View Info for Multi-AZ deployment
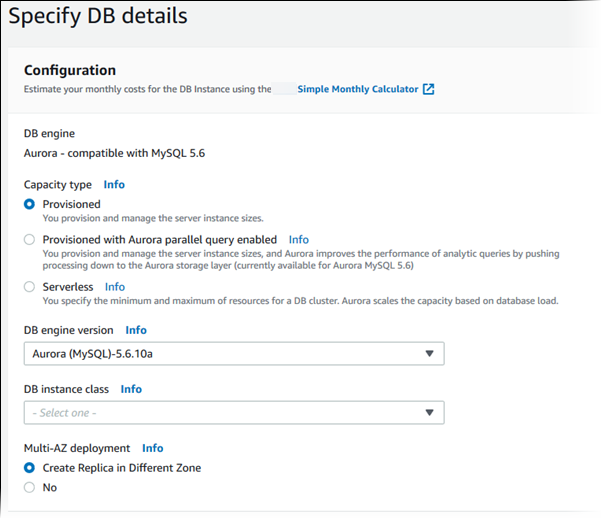Viewport: 602px width, 519px height. point(152,448)
